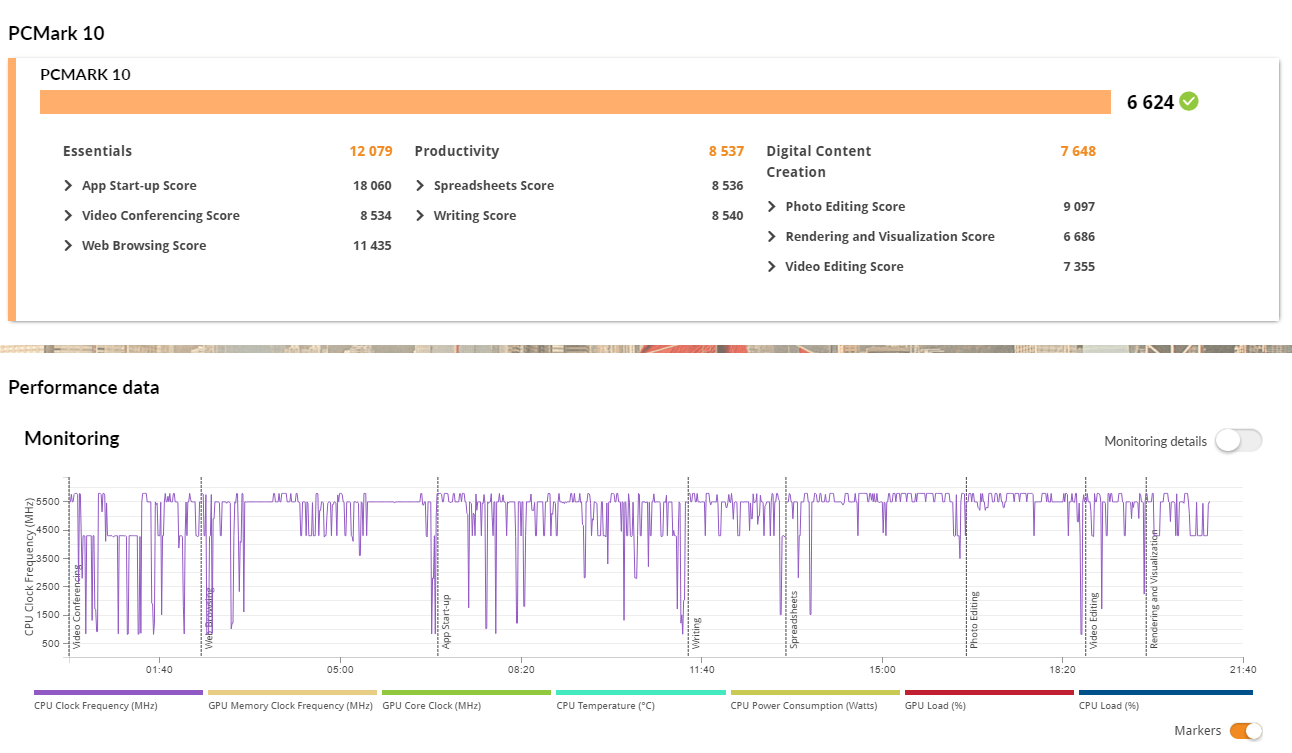
Task: Click the Writing value 8 540
Action: pos(728,216)
